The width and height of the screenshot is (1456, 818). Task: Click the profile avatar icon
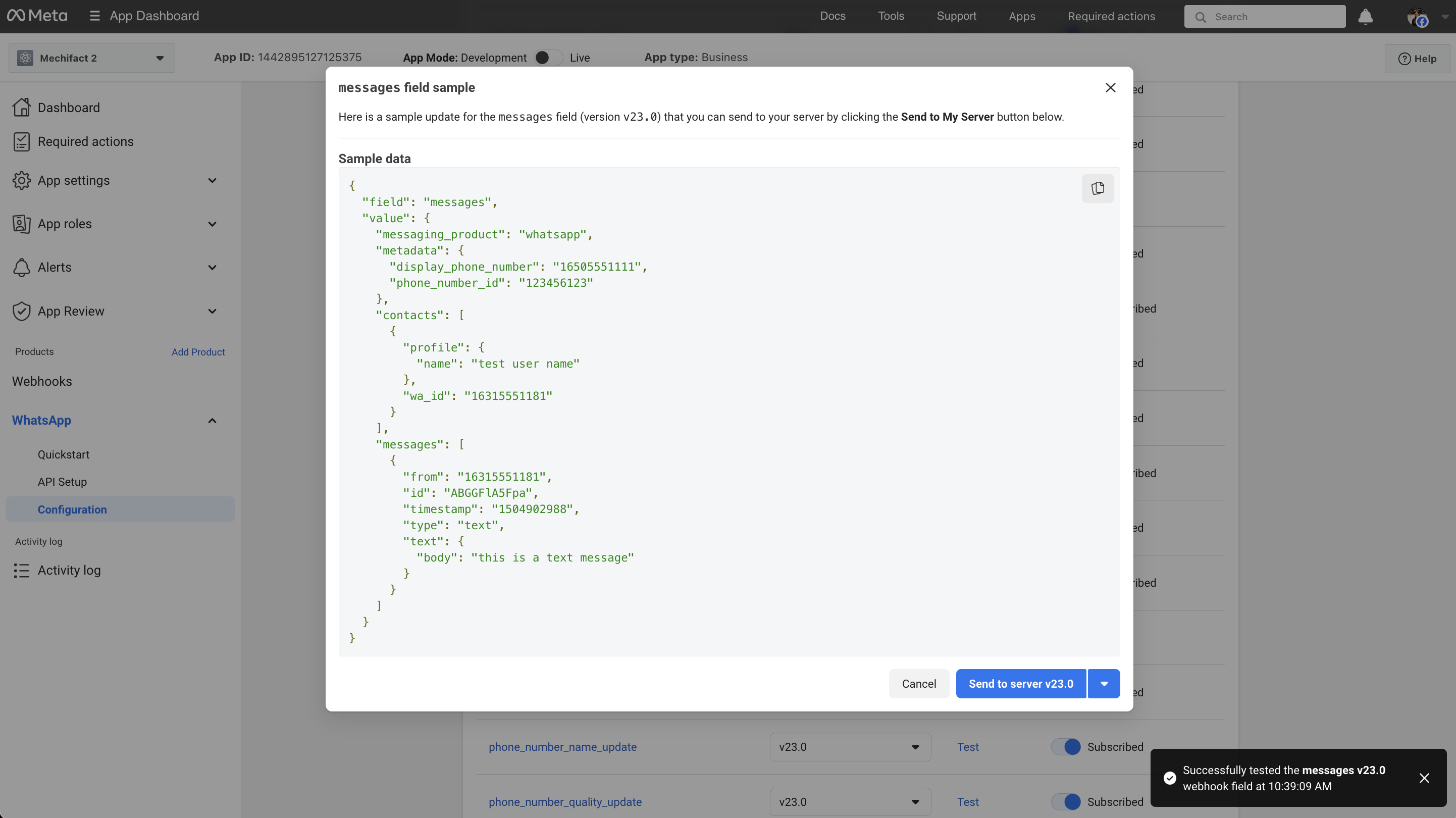[1417, 16]
